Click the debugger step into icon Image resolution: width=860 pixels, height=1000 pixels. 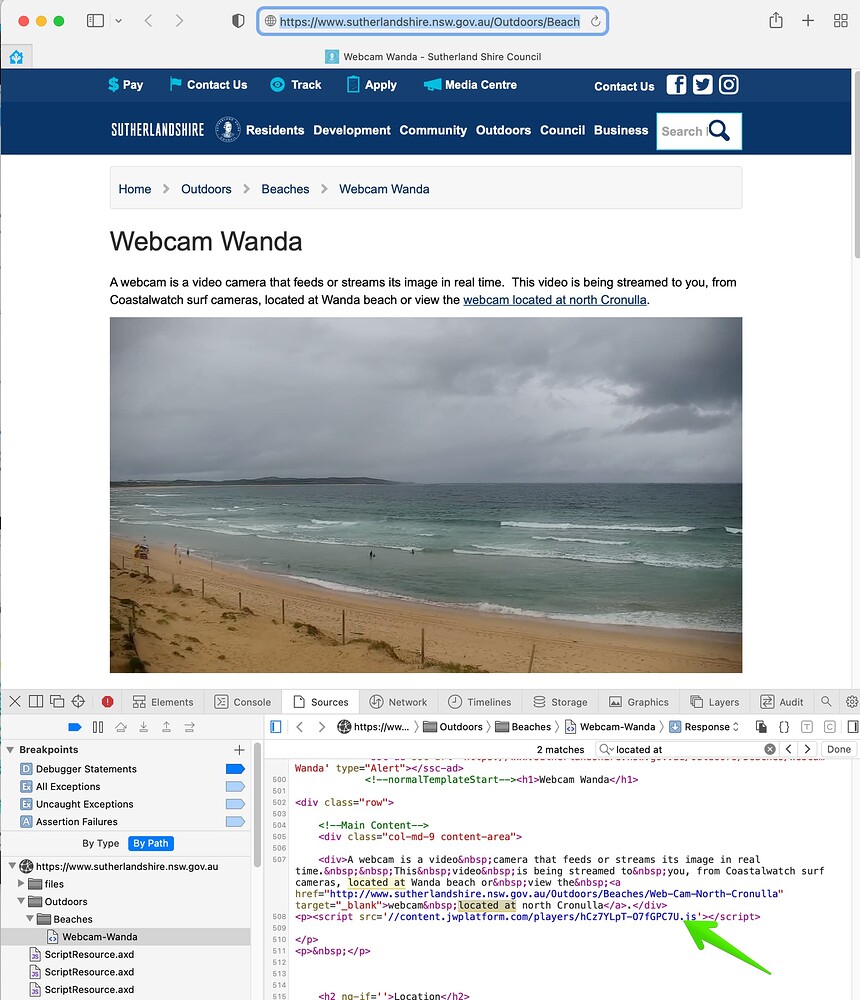144,727
